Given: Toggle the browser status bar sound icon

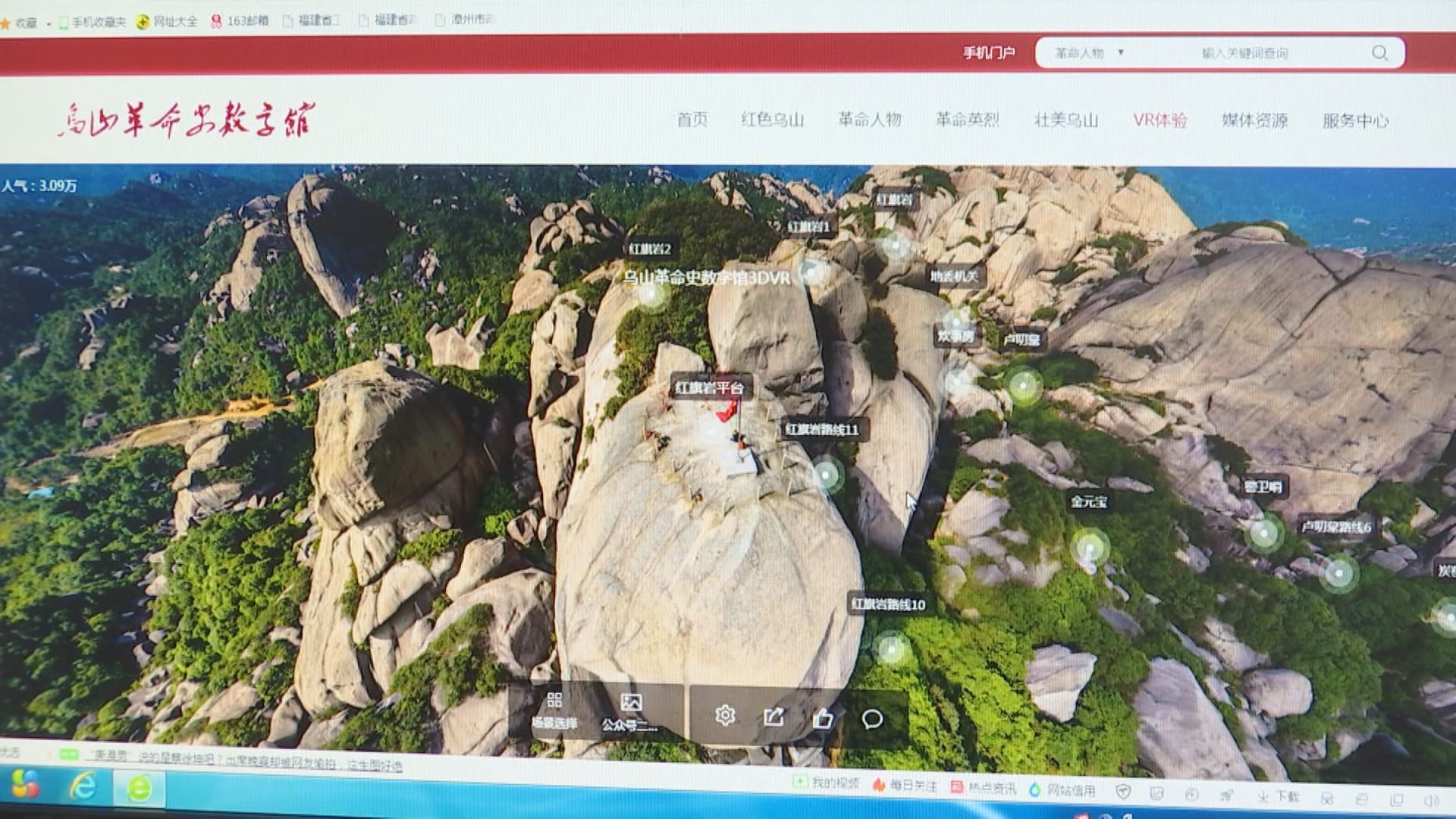Looking at the screenshot, I should (x=1431, y=801).
